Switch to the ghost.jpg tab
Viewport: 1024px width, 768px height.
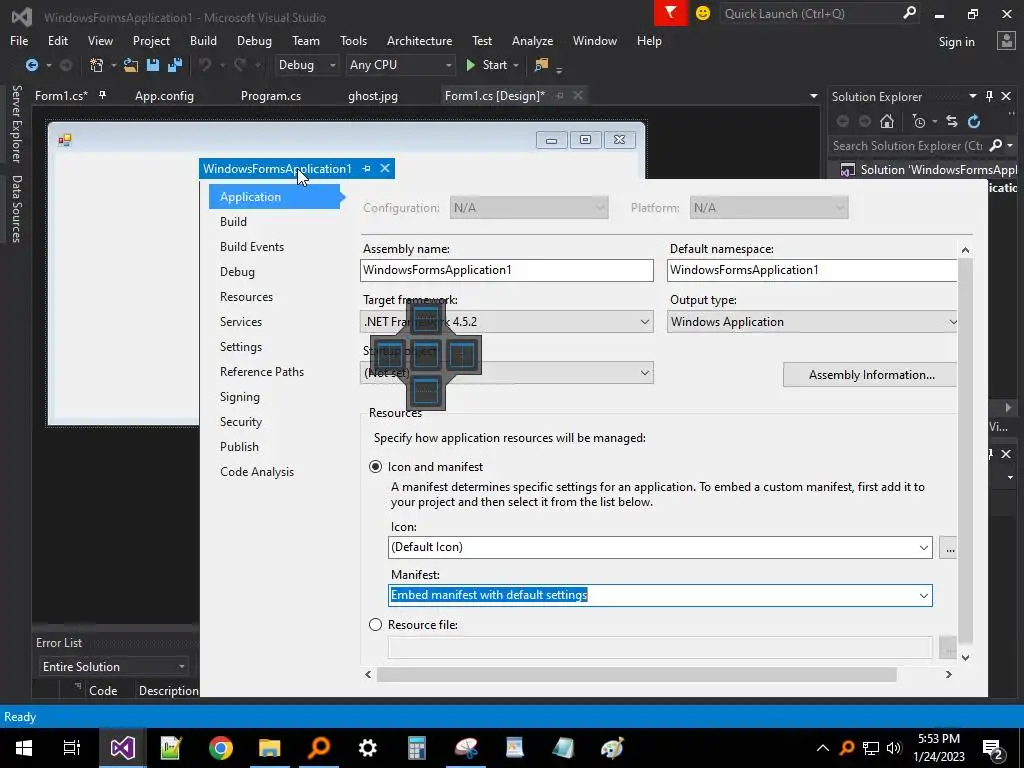372,95
